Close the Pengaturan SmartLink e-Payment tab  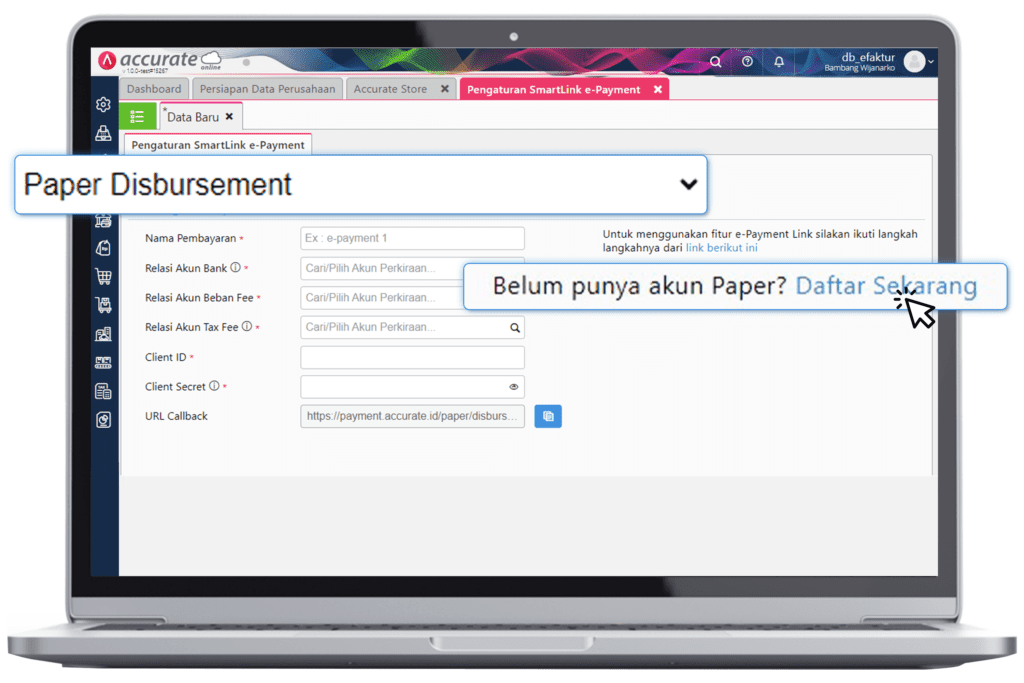click(x=658, y=89)
